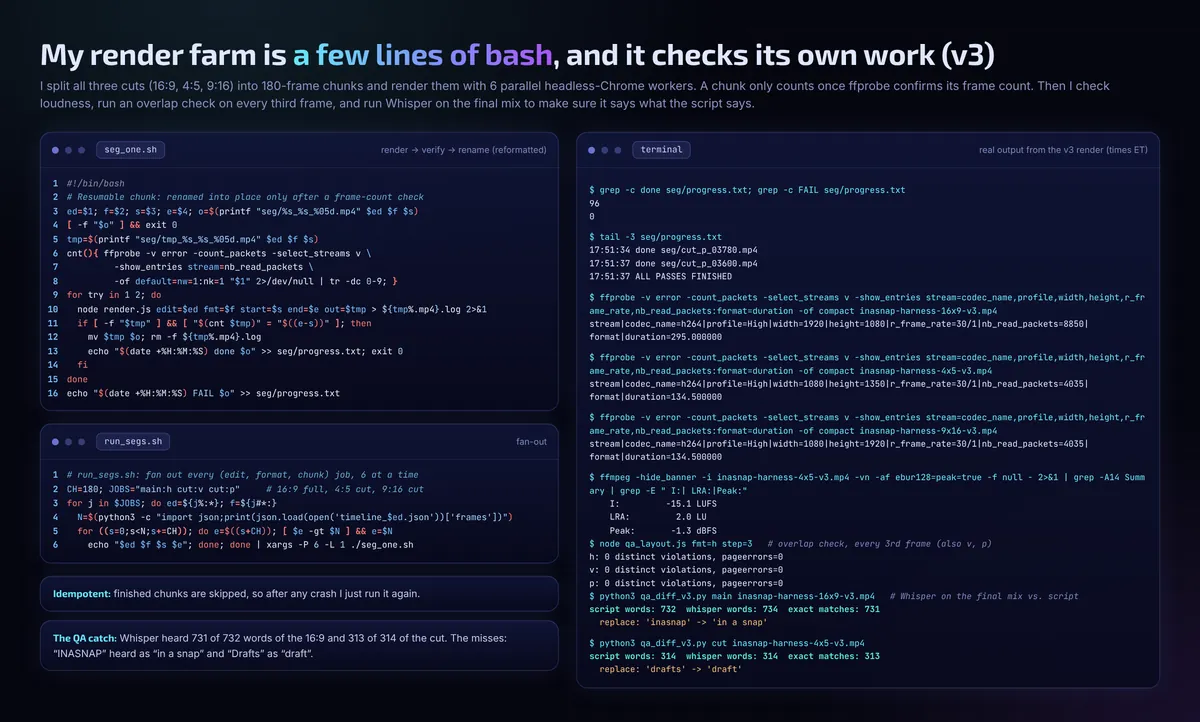Click the "fan-out" caption on run_segs.sh
Screen dimensions: 1200x722
click(531, 441)
